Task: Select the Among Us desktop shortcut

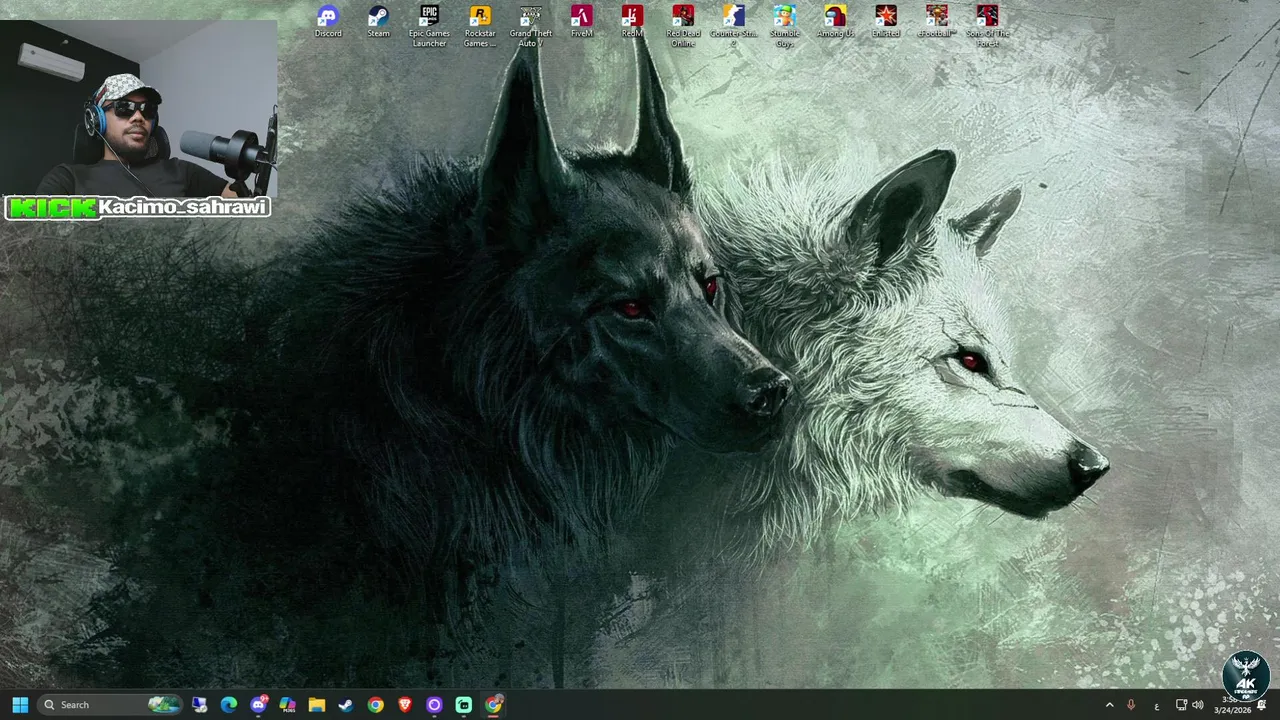Action: pyautogui.click(x=835, y=22)
